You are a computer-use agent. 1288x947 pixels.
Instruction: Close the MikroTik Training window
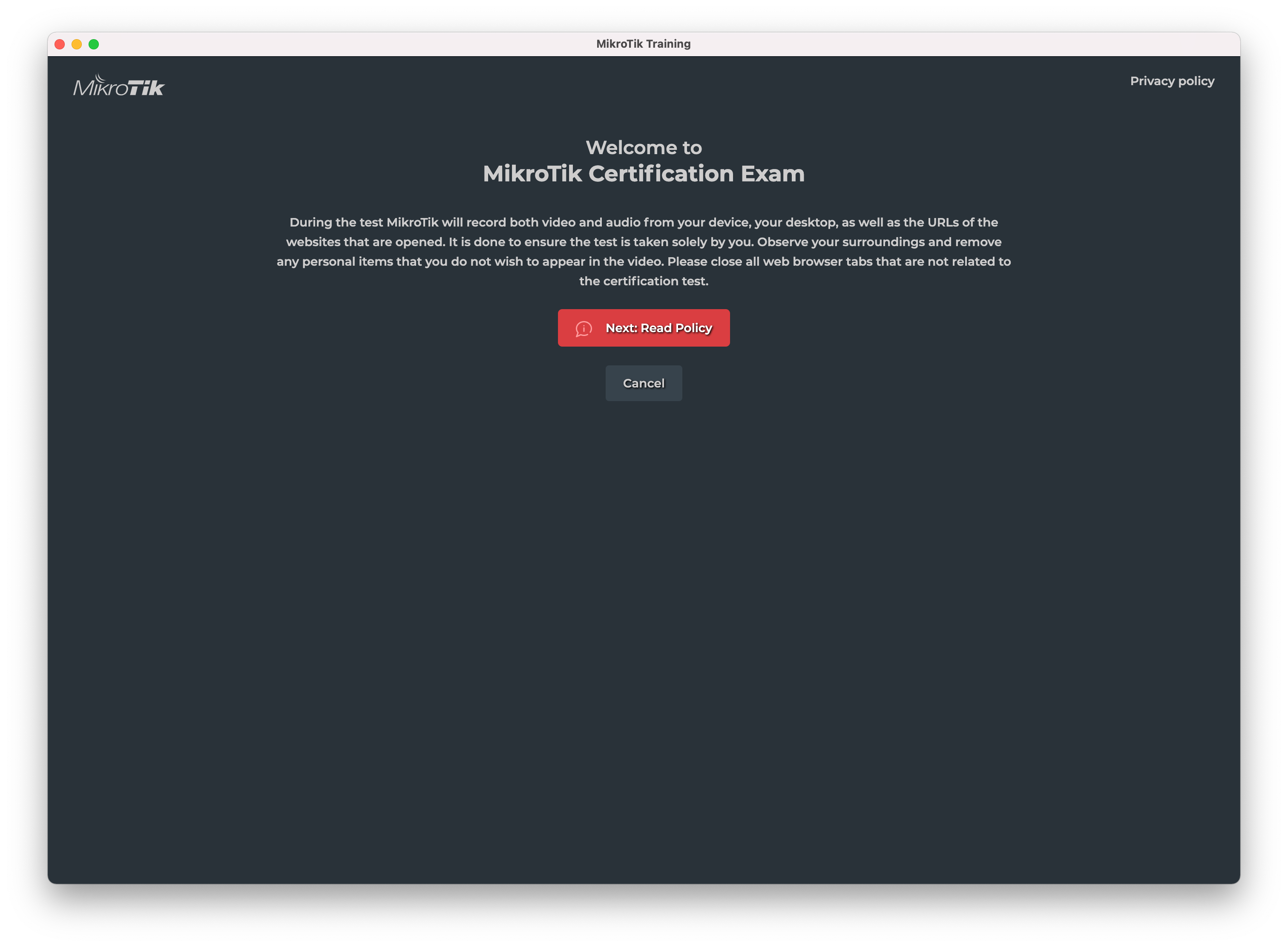tap(60, 44)
